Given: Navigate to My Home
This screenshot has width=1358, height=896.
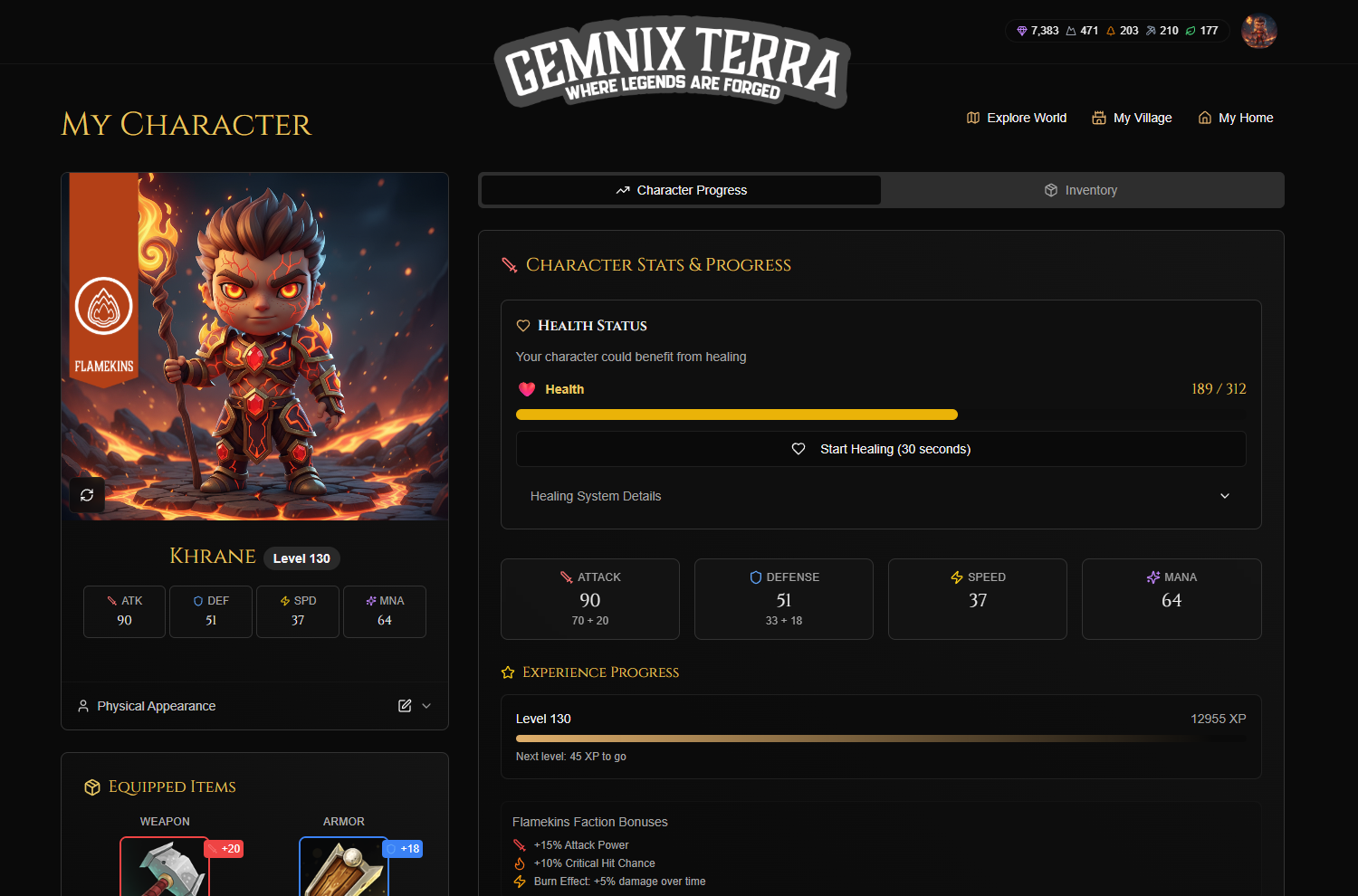Looking at the screenshot, I should click(x=1235, y=118).
